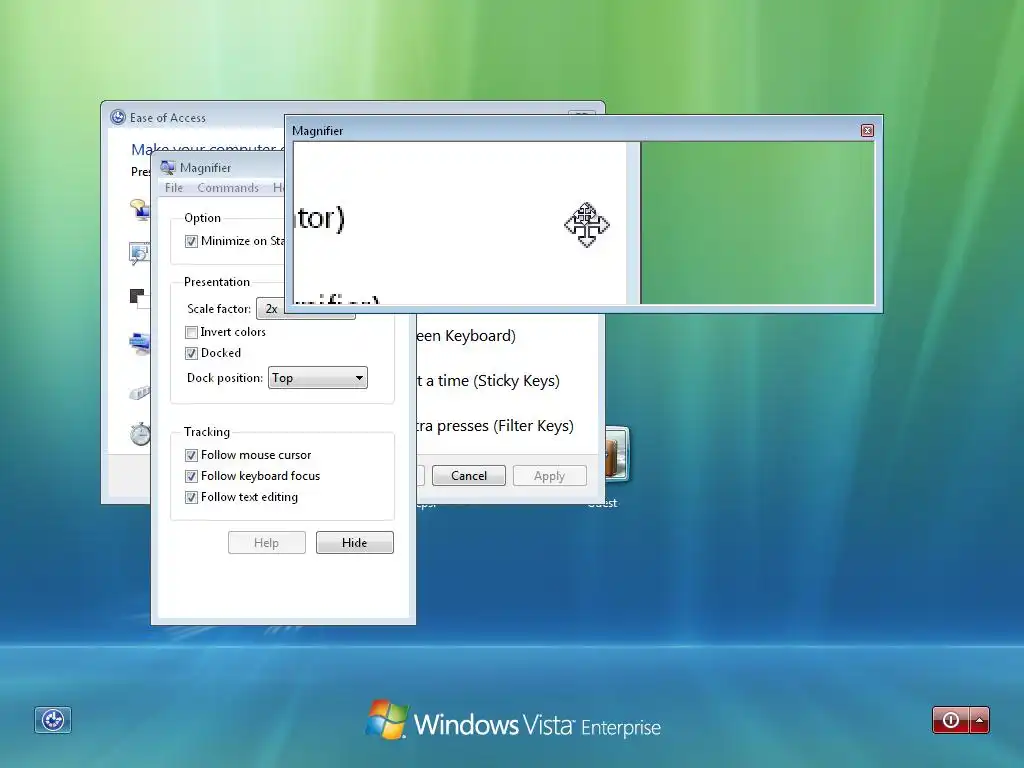Toggle Follow keyboard focus checkbox
The image size is (1024, 768).
[x=191, y=476]
